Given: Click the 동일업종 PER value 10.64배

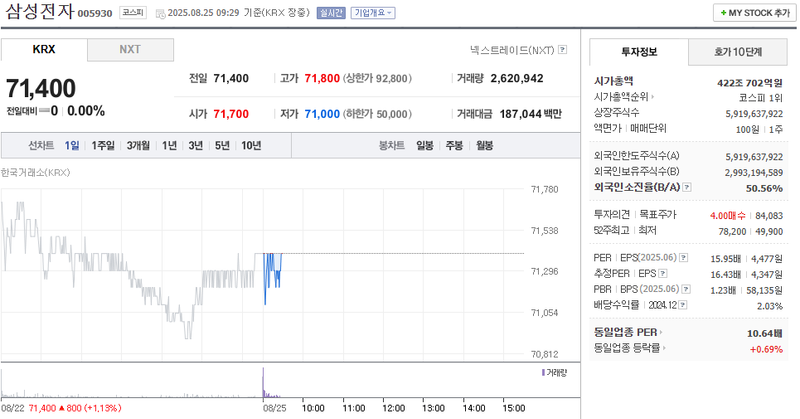Looking at the screenshot, I should (765, 333).
